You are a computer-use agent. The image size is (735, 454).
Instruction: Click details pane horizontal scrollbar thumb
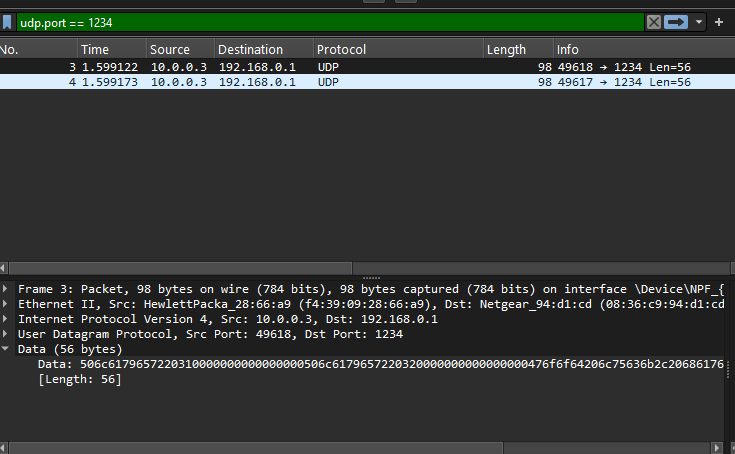pos(255,448)
